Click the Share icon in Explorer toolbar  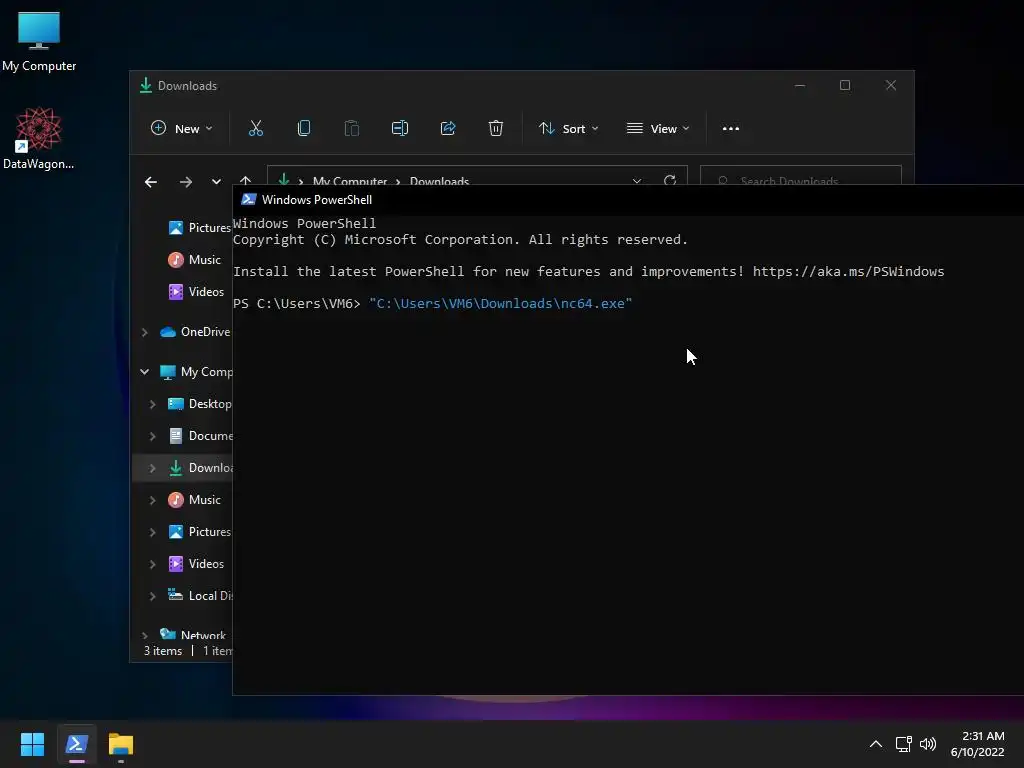pyautogui.click(x=448, y=129)
